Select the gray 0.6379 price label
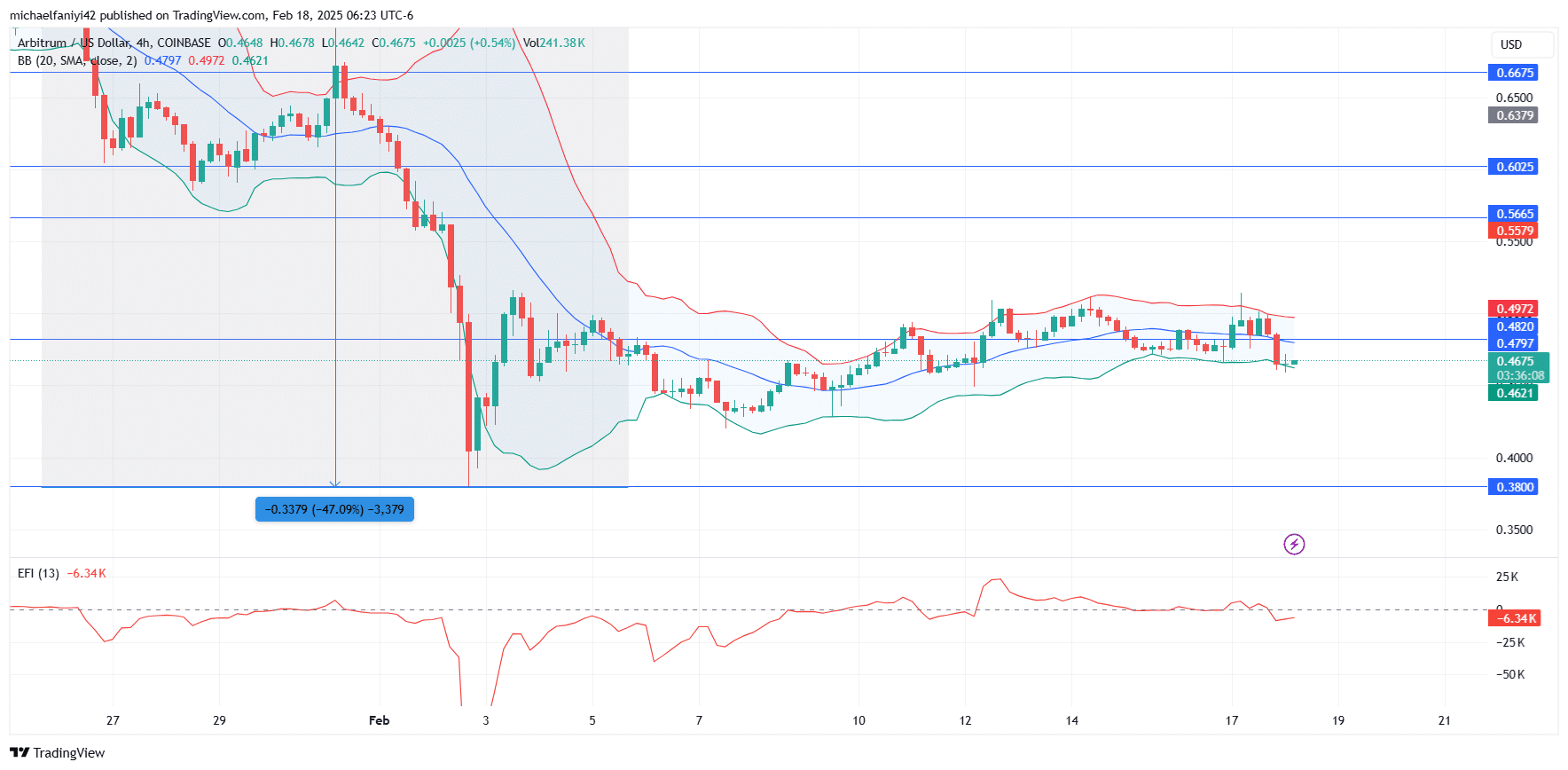The image size is (1568, 770). point(1513,115)
